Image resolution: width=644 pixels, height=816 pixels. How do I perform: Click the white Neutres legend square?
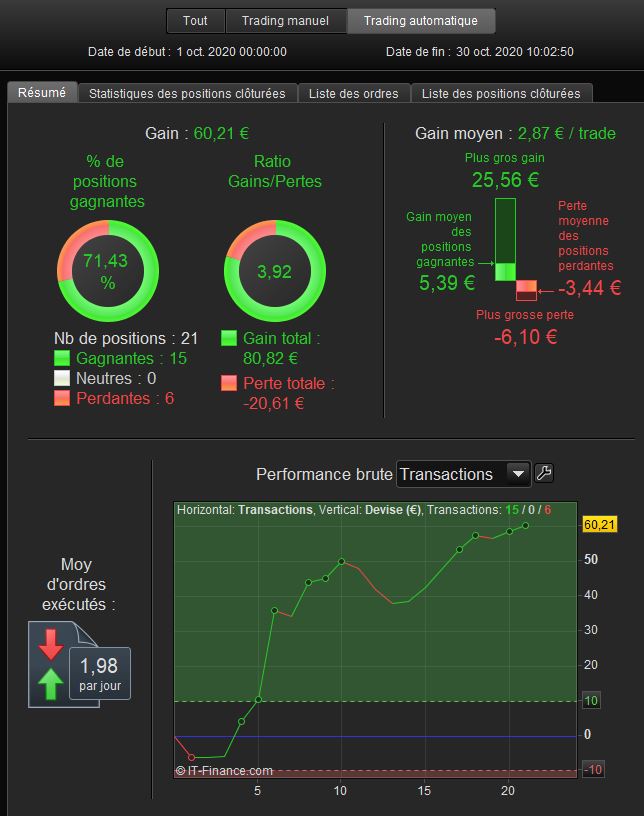(62, 378)
